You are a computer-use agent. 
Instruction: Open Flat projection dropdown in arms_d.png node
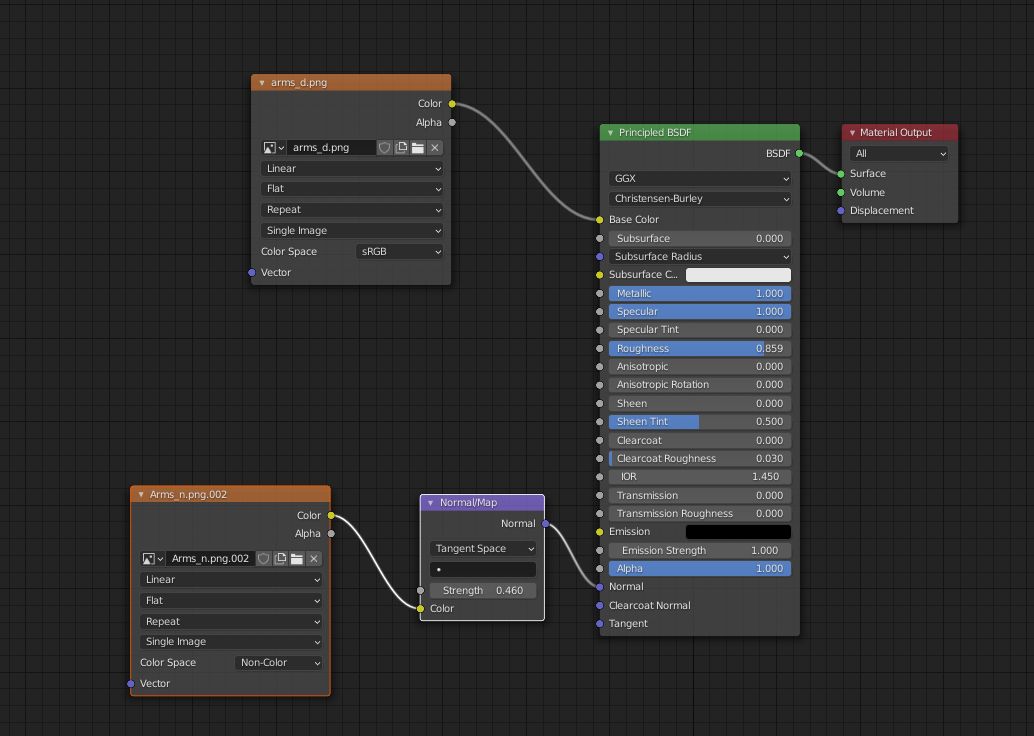[352, 189]
